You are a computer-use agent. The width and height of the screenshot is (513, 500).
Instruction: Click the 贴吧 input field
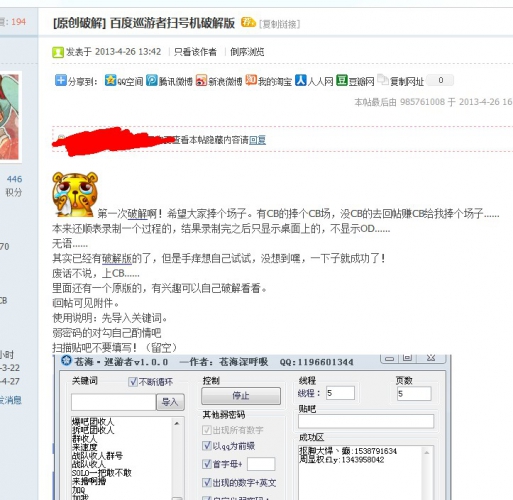click(366, 421)
